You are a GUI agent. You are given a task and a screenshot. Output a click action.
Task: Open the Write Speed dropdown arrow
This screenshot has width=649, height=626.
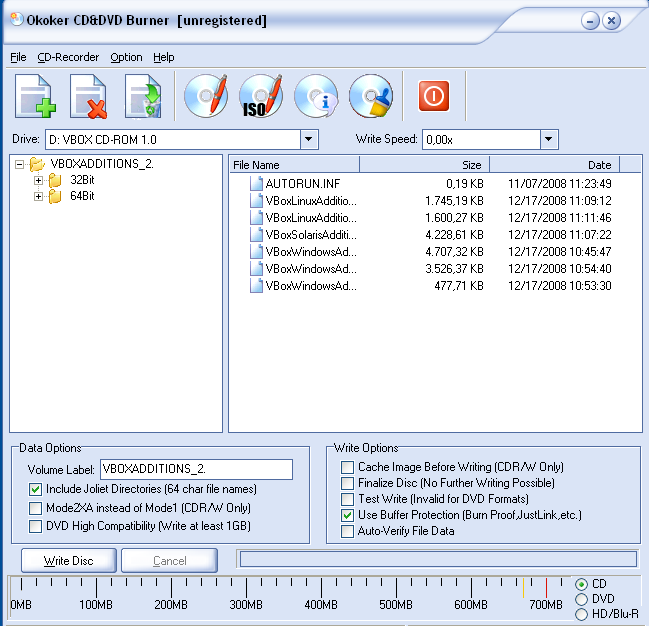549,140
